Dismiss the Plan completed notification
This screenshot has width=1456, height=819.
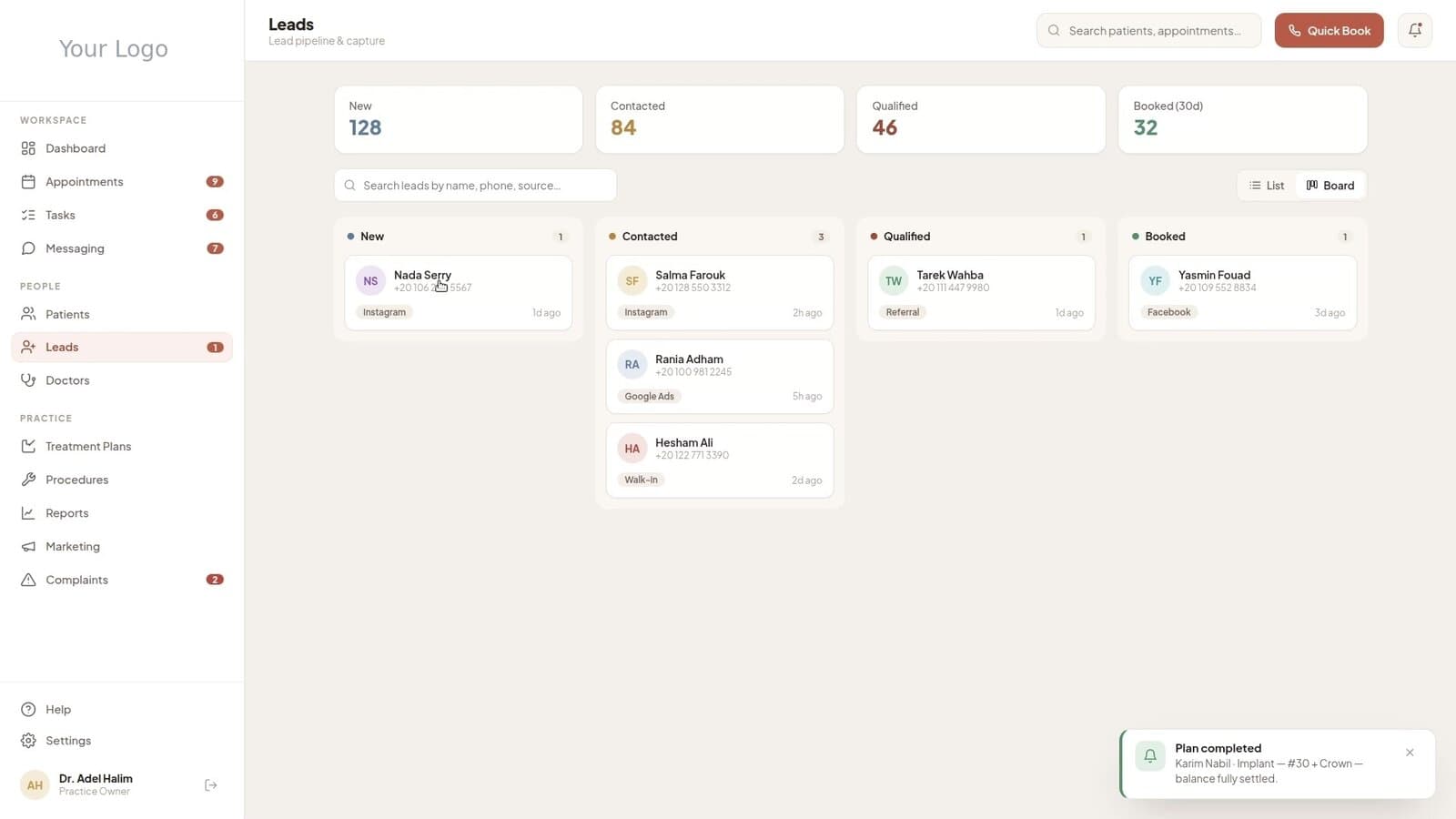[1410, 753]
